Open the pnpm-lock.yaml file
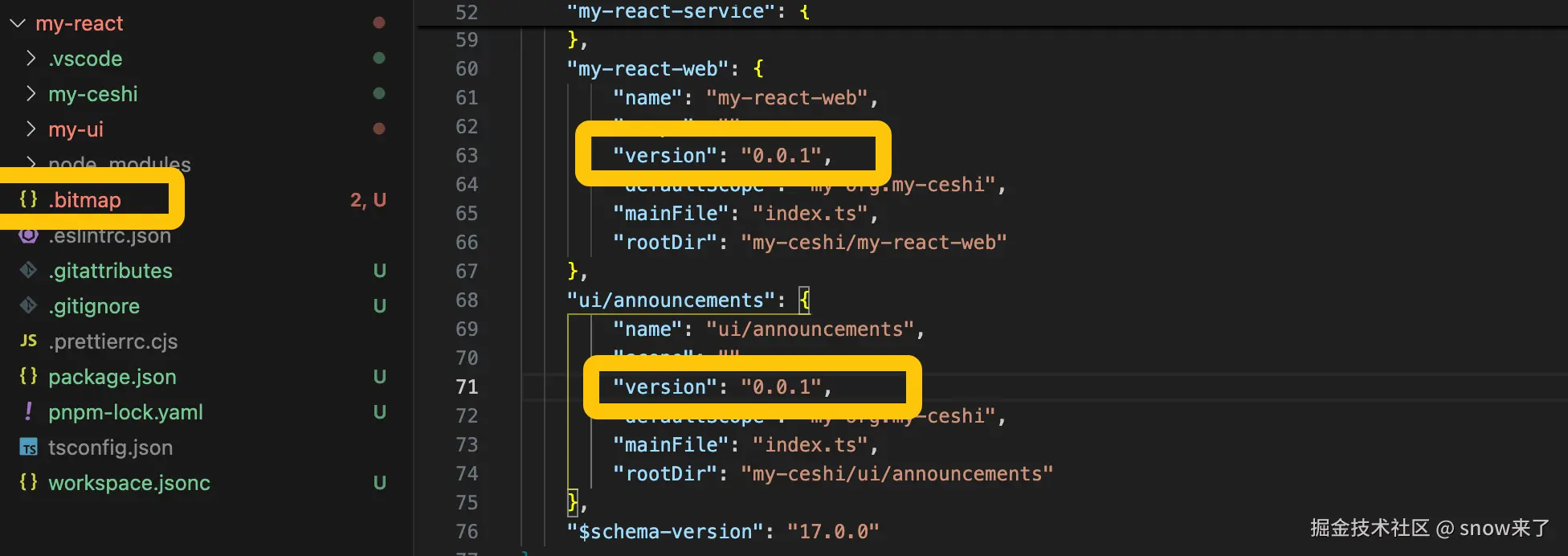Image resolution: width=1568 pixels, height=556 pixels. (x=125, y=412)
